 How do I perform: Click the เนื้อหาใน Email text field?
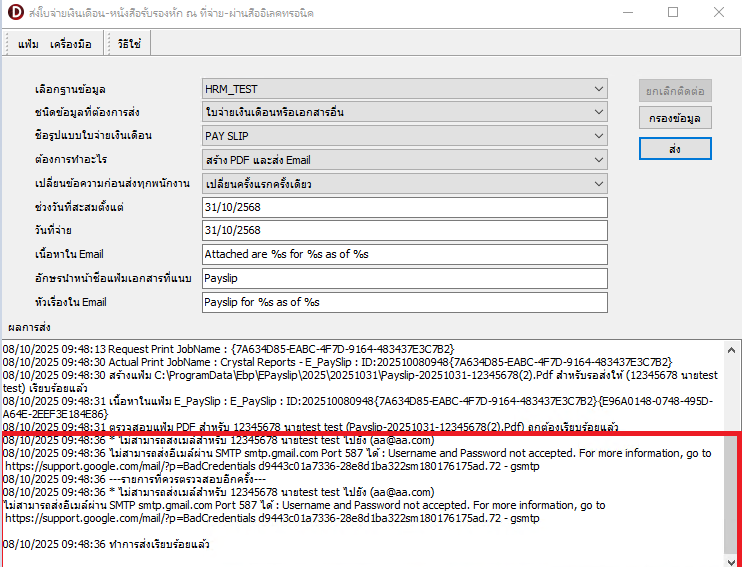click(404, 255)
